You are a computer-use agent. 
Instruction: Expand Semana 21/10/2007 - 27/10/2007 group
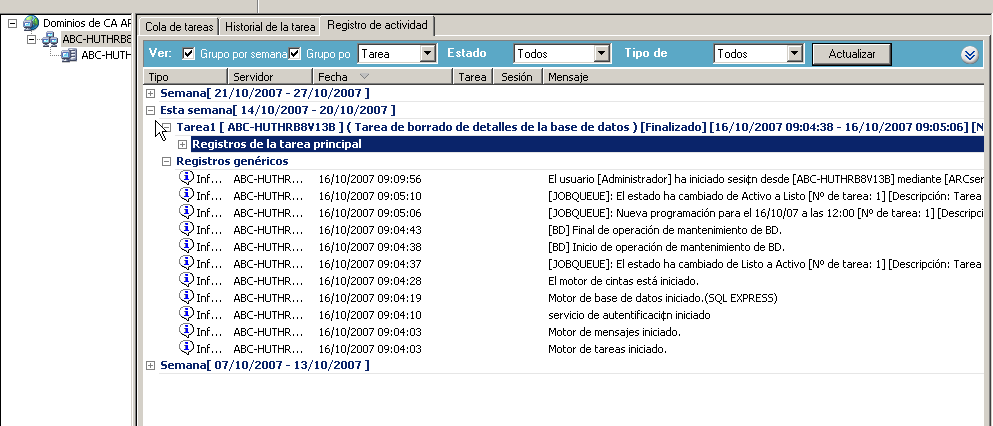pyautogui.click(x=151, y=94)
